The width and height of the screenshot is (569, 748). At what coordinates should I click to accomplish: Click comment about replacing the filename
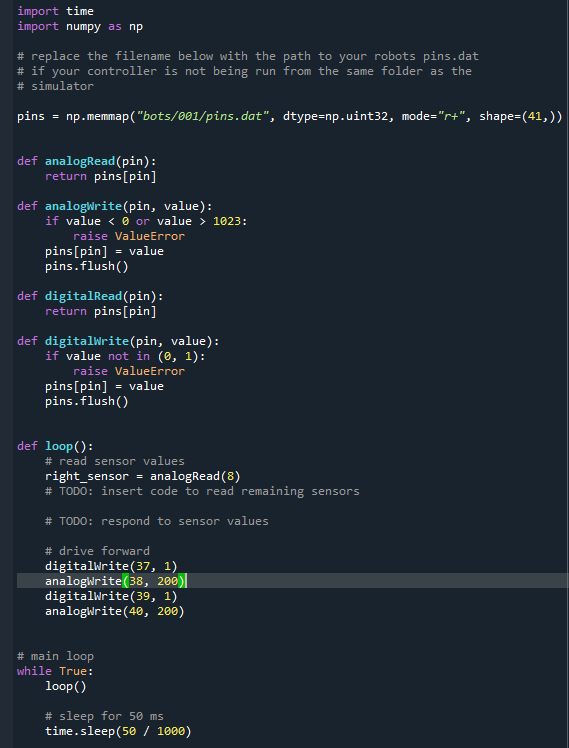coord(248,56)
